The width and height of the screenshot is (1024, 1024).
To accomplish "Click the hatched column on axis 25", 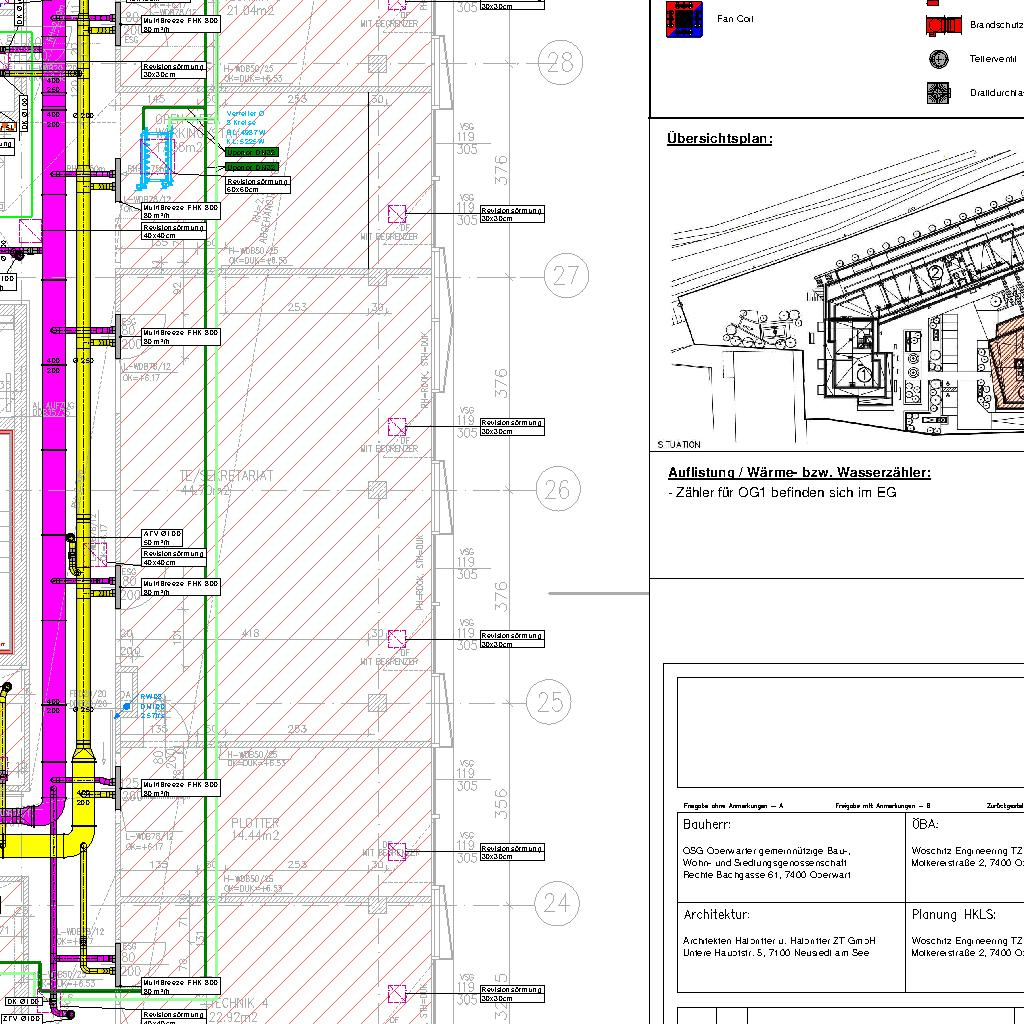I will click(377, 703).
